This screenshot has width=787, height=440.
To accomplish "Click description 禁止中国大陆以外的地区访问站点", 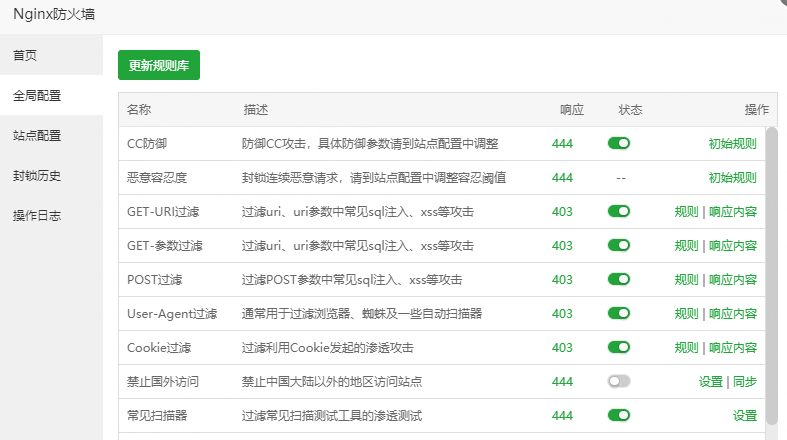I will coord(332,382).
